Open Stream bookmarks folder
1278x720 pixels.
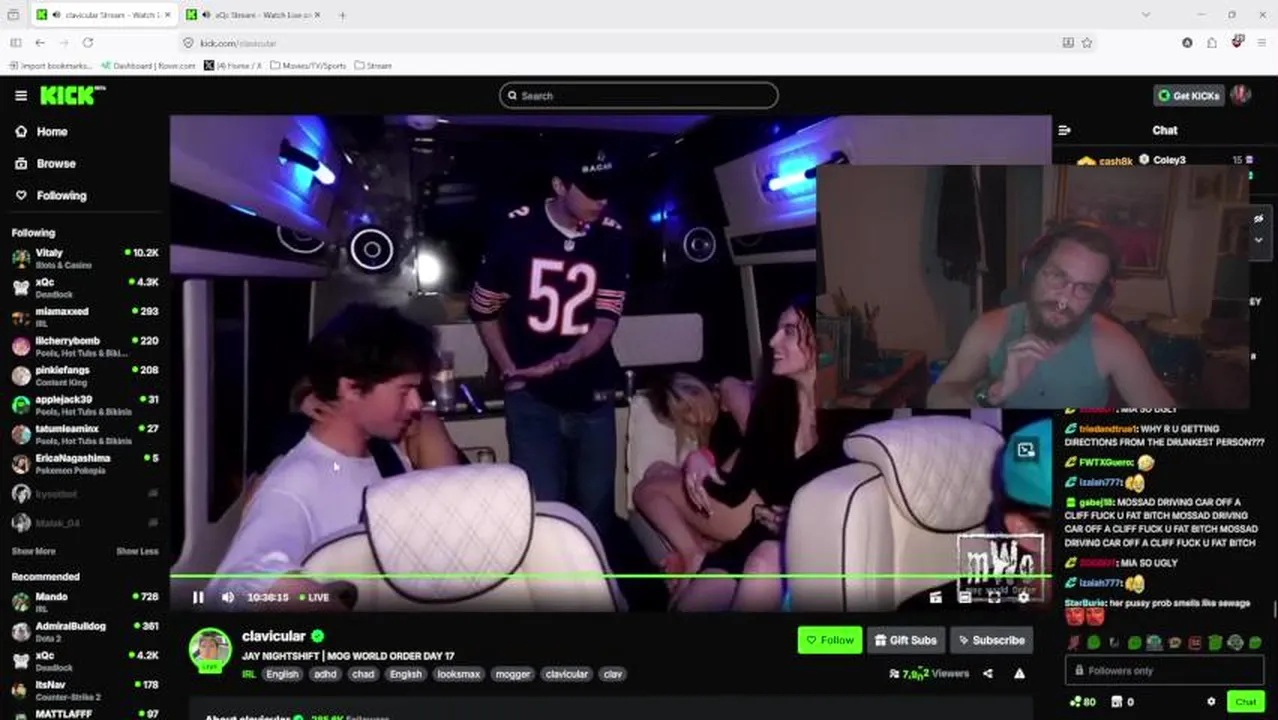pyautogui.click(x=373, y=66)
